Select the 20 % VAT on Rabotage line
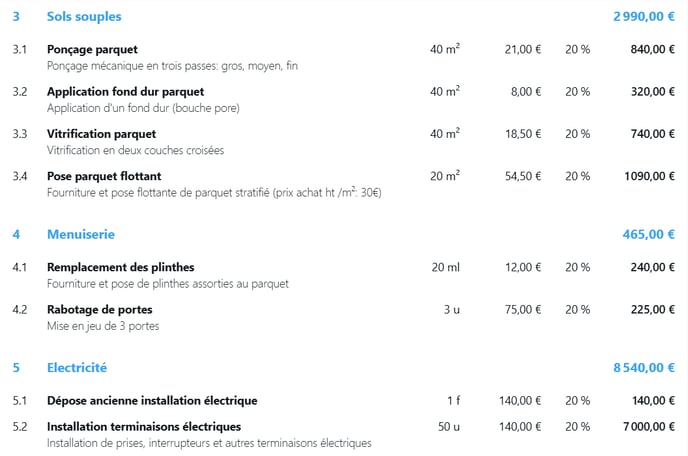The image size is (688, 456). [577, 309]
